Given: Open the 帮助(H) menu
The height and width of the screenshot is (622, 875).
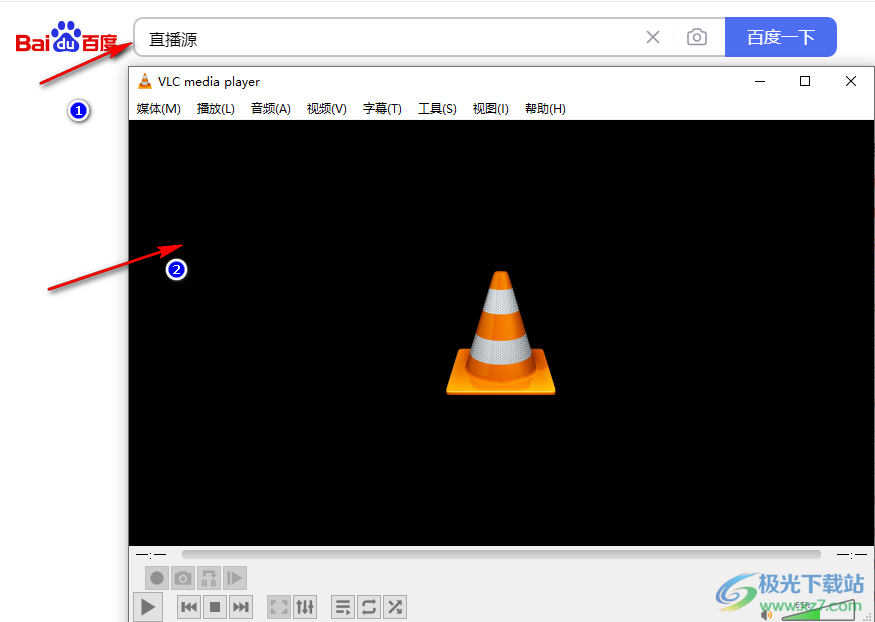Looking at the screenshot, I should click(545, 109).
